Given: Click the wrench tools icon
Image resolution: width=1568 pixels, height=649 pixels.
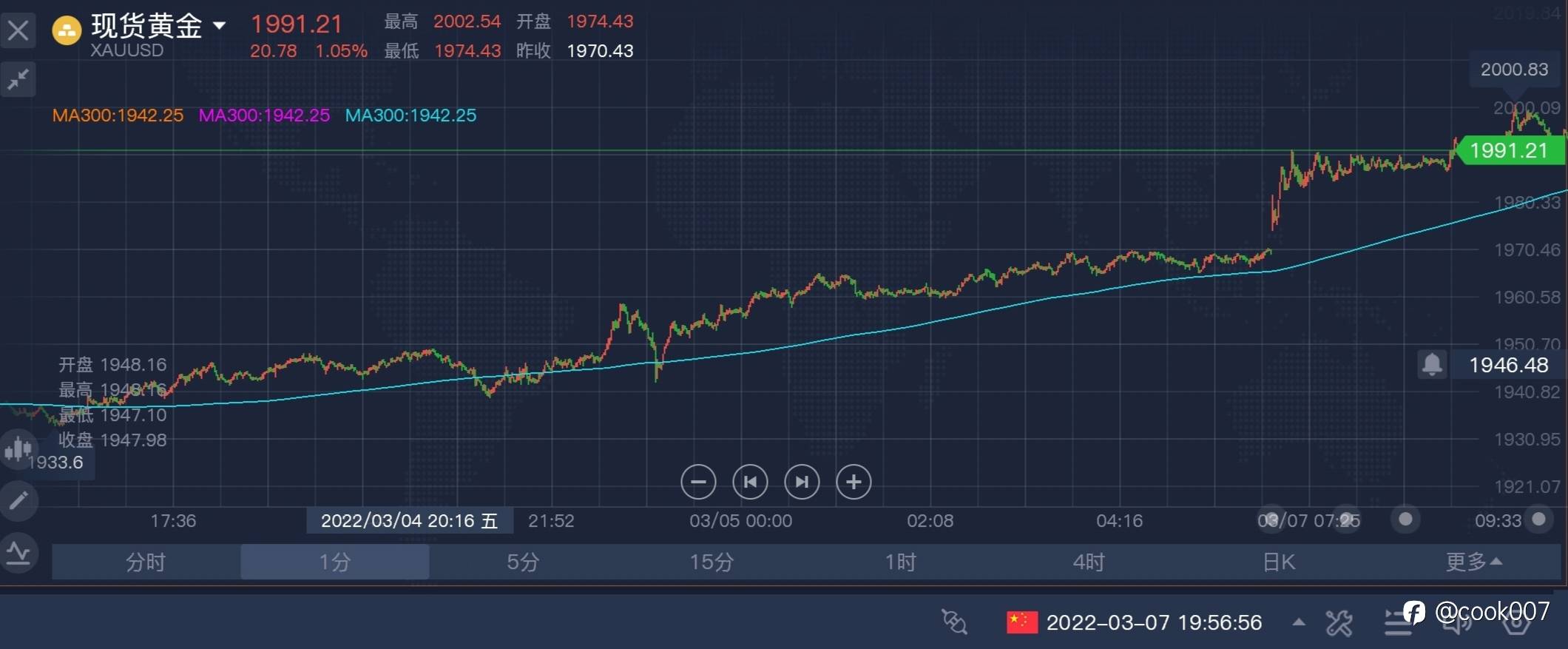Looking at the screenshot, I should click(x=1339, y=623).
